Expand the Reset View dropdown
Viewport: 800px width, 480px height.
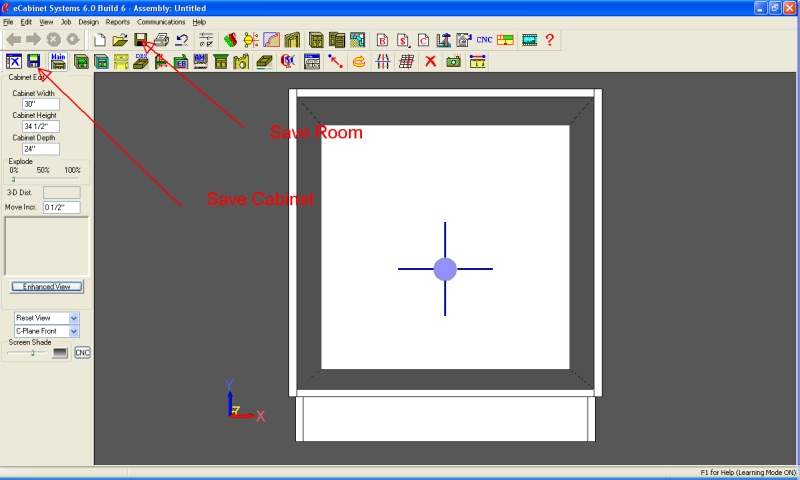pos(74,317)
